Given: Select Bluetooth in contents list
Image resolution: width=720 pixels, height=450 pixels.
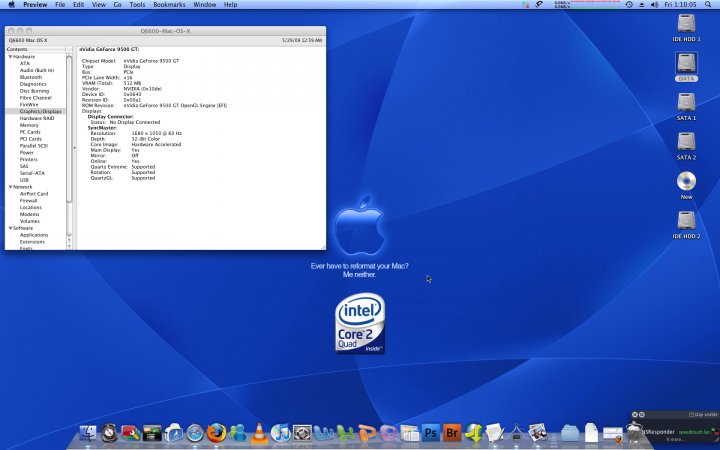Looking at the screenshot, I should [x=31, y=77].
